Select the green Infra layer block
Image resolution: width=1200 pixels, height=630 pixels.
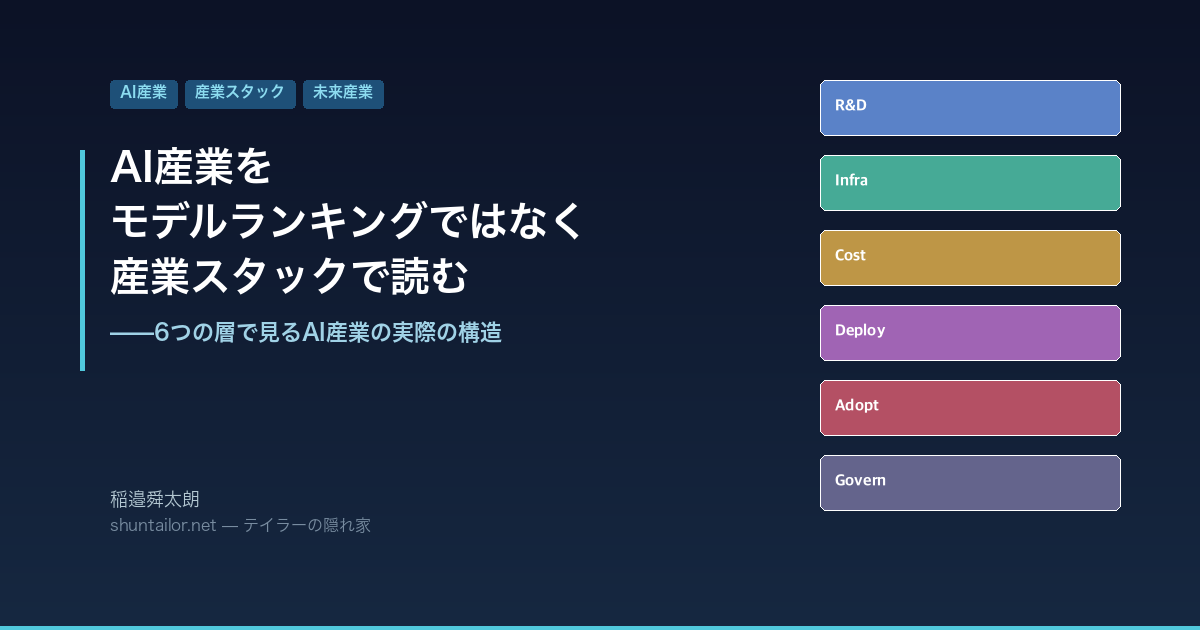click(x=970, y=183)
